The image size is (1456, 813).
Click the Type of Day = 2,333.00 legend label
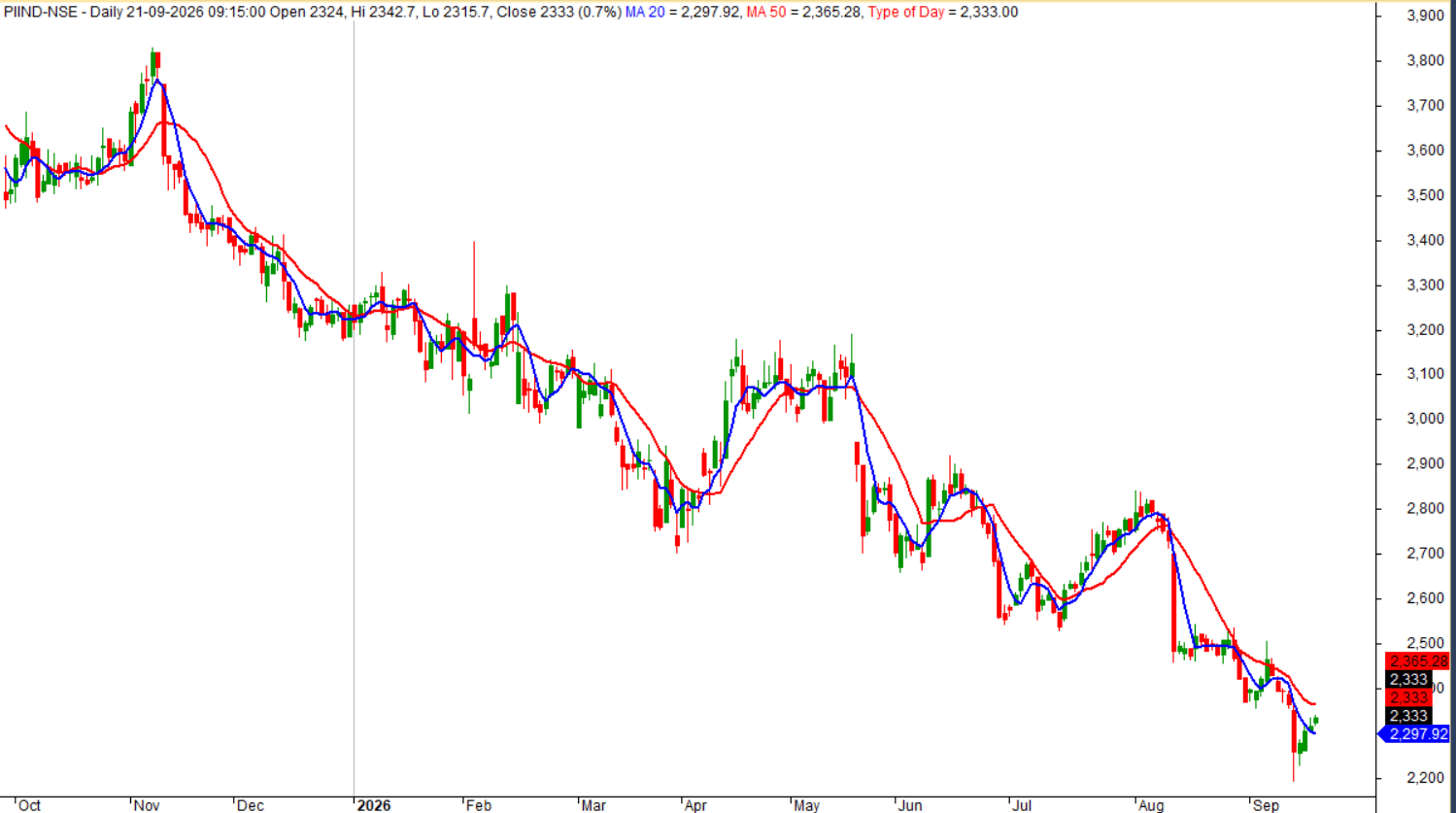click(943, 12)
